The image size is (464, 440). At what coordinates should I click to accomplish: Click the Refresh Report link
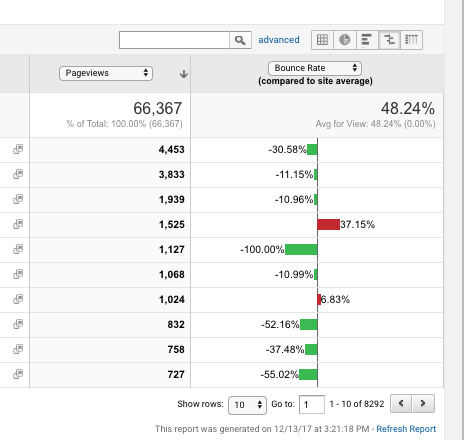406,429
